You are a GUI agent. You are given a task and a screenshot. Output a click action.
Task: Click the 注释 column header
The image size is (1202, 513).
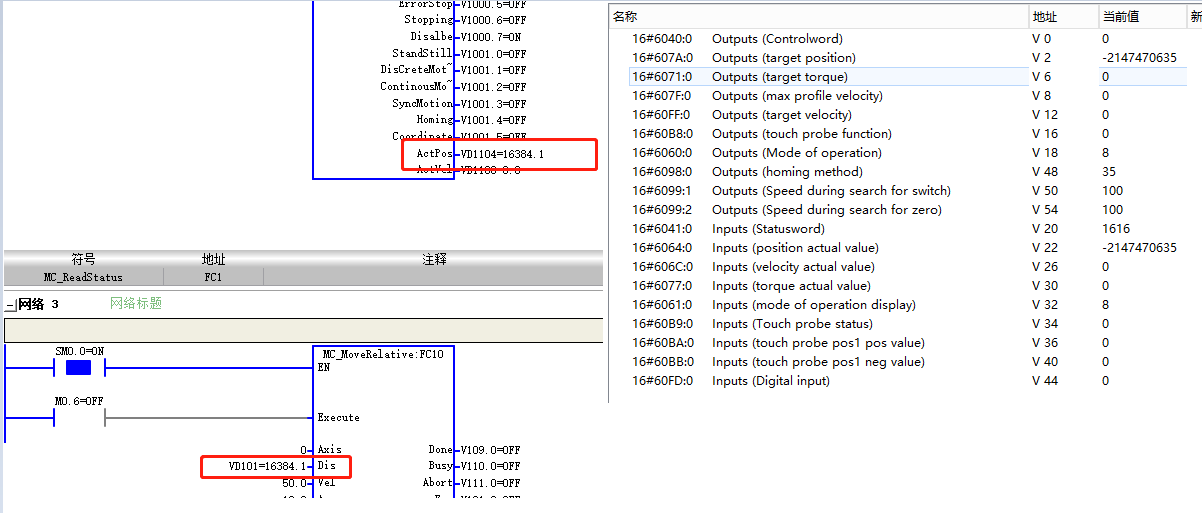(433, 259)
